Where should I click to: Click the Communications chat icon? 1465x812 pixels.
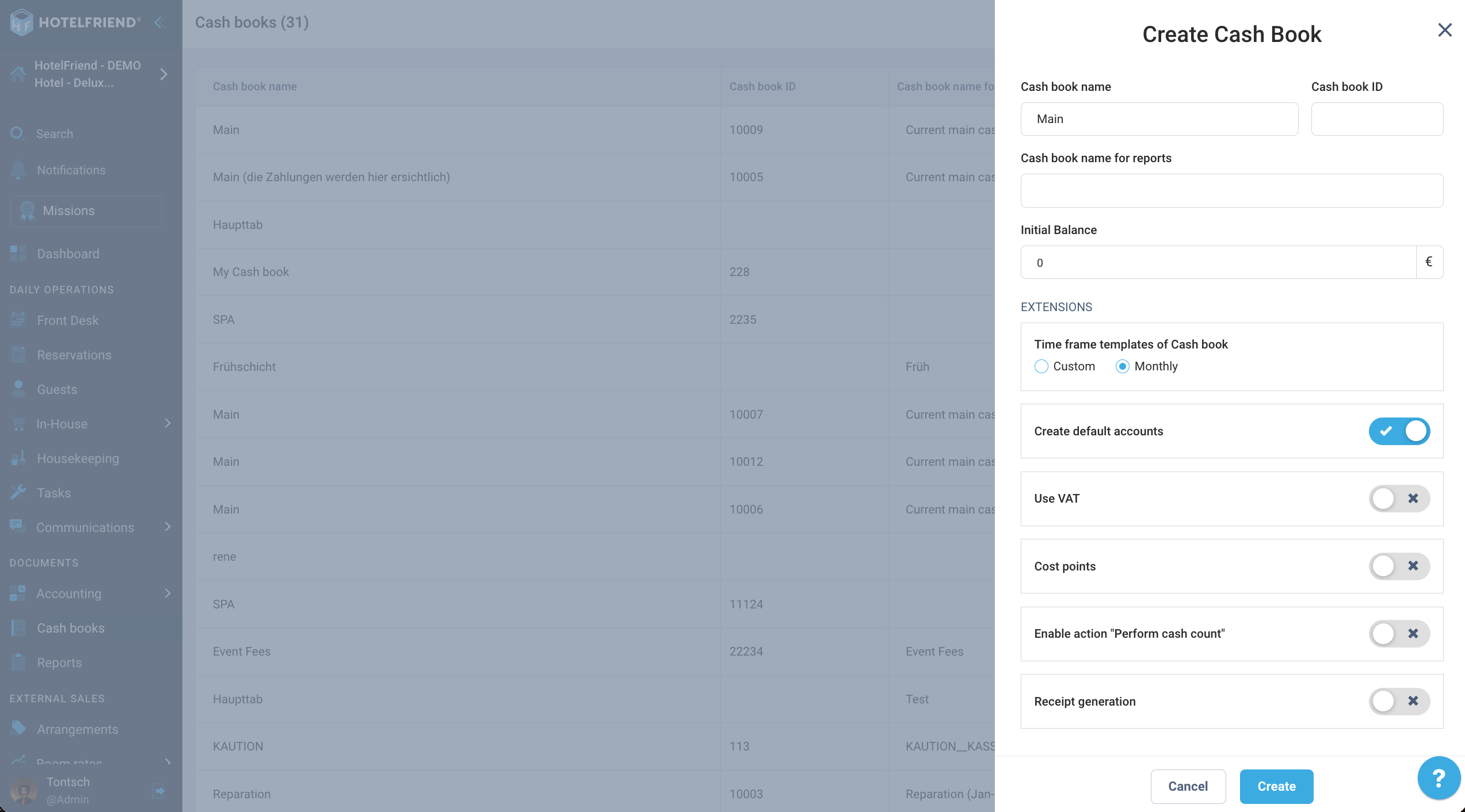[17, 527]
